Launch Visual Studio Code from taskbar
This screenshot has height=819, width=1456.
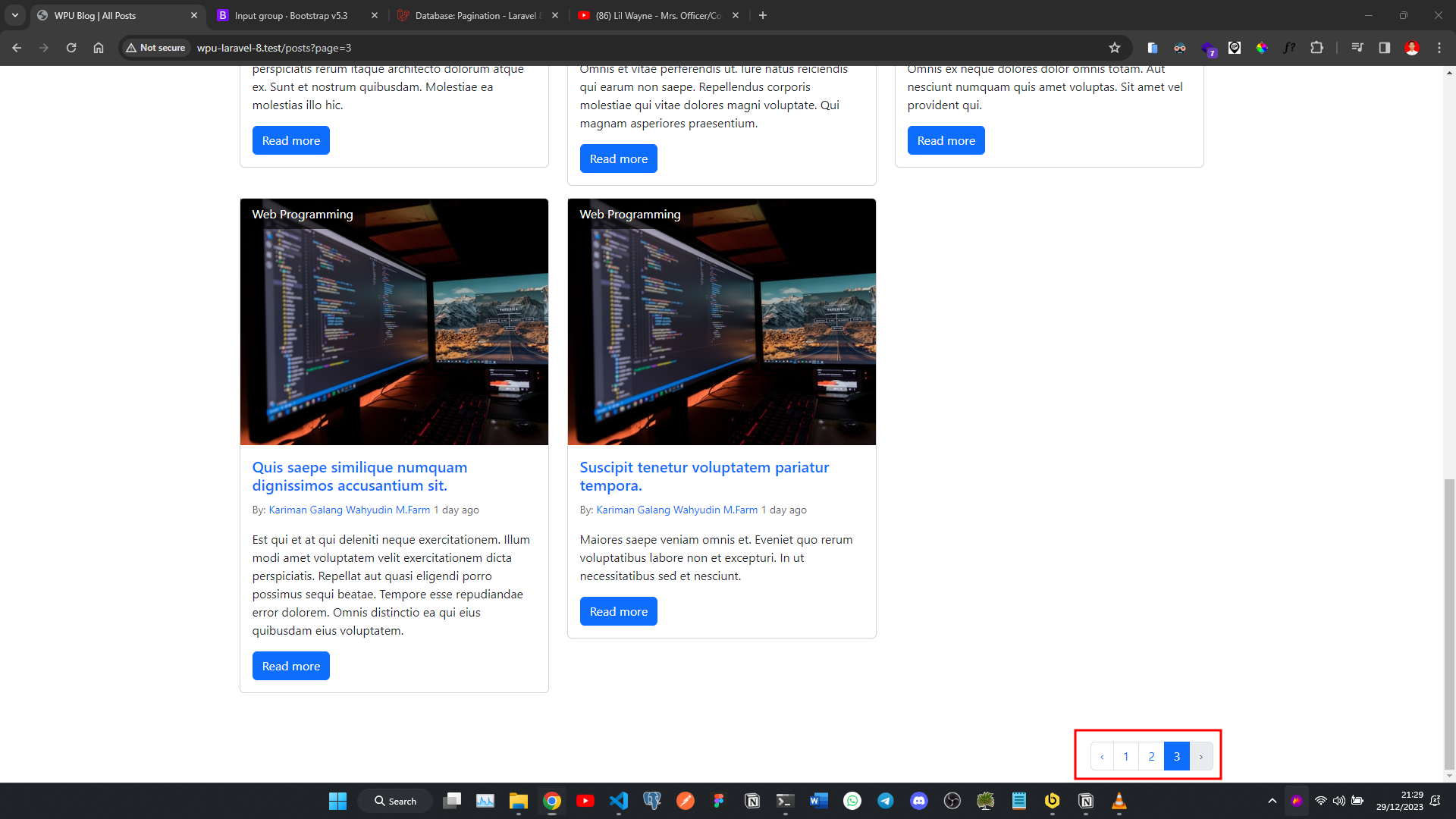tap(619, 801)
